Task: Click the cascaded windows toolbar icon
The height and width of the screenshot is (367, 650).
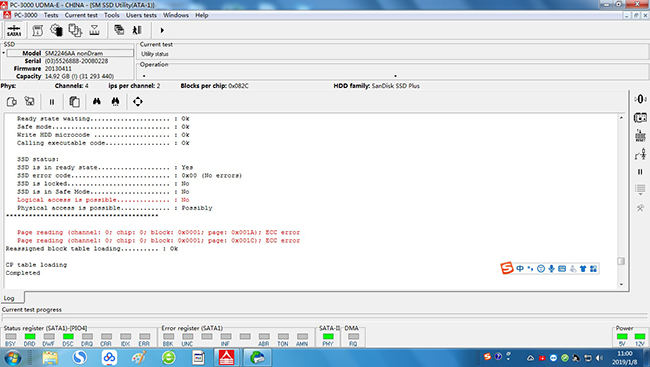Action: click(x=119, y=30)
